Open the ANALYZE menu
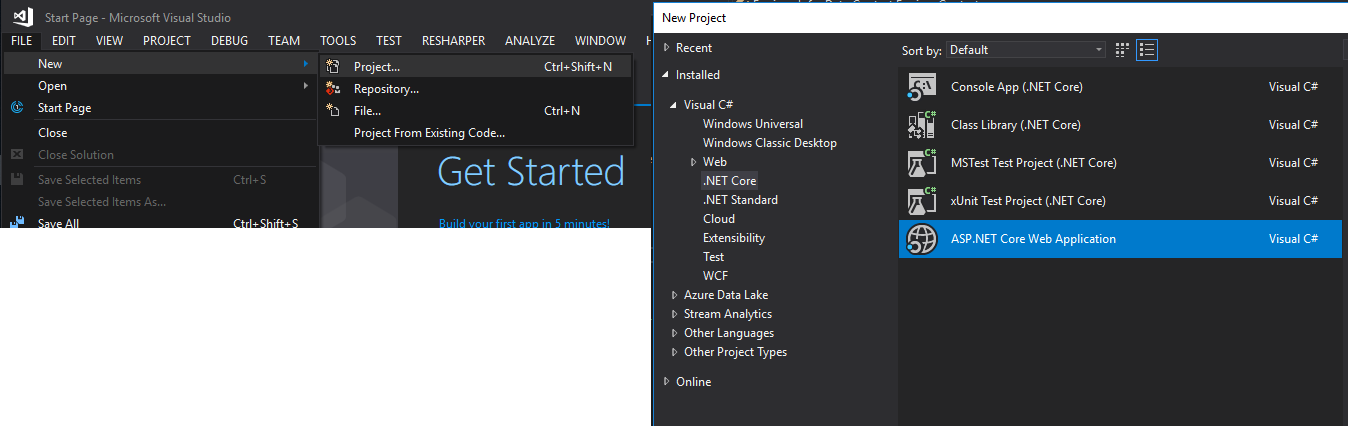Viewport: 1348px width, 426px height. [530, 41]
